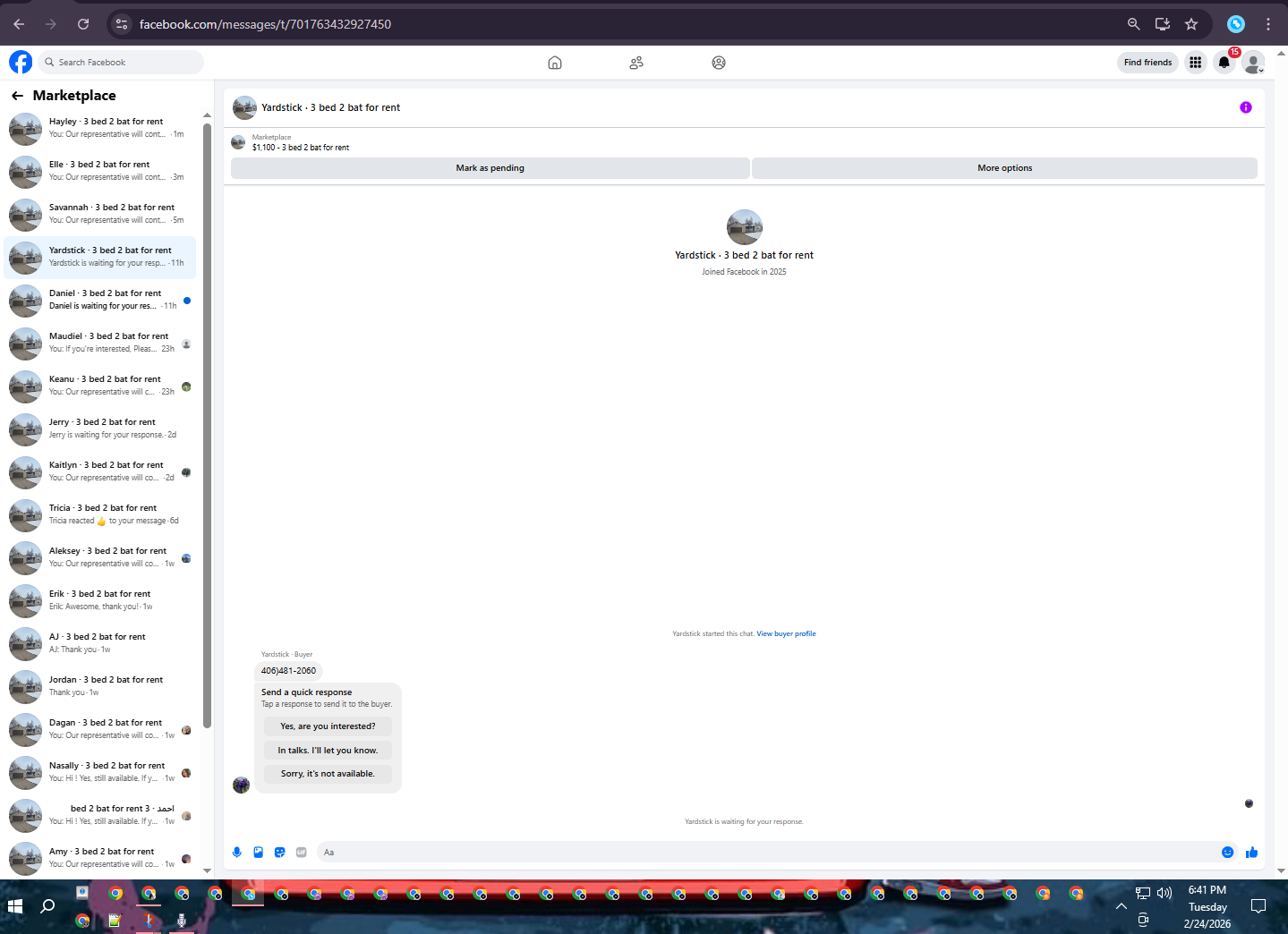
Task: Click the scroll-down arrow of chat list
Action: tap(207, 870)
